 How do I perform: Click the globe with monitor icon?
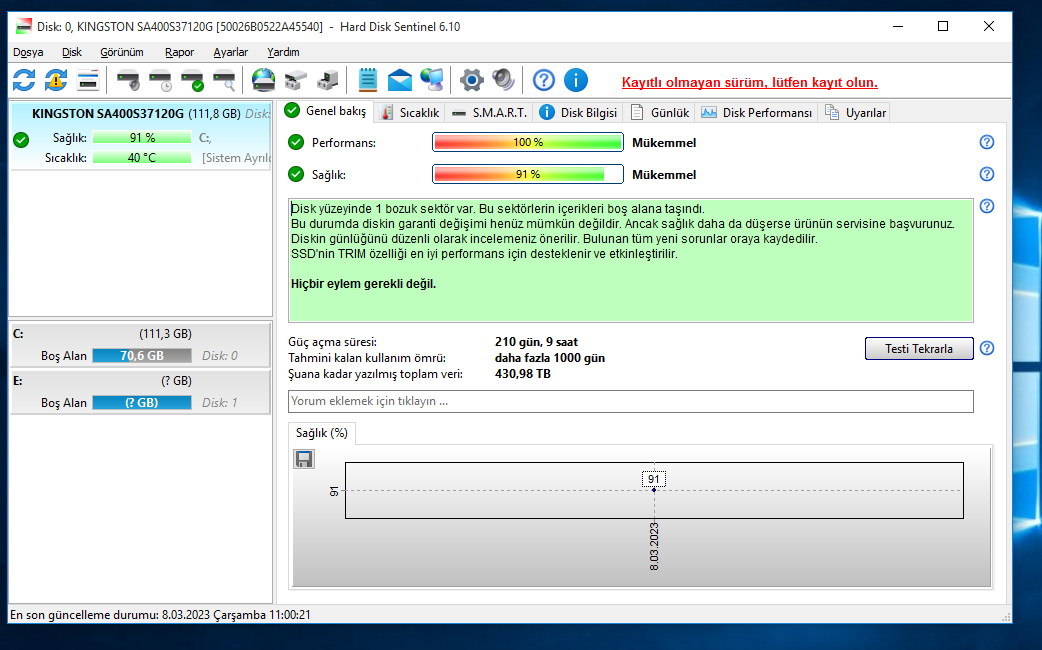(432, 80)
